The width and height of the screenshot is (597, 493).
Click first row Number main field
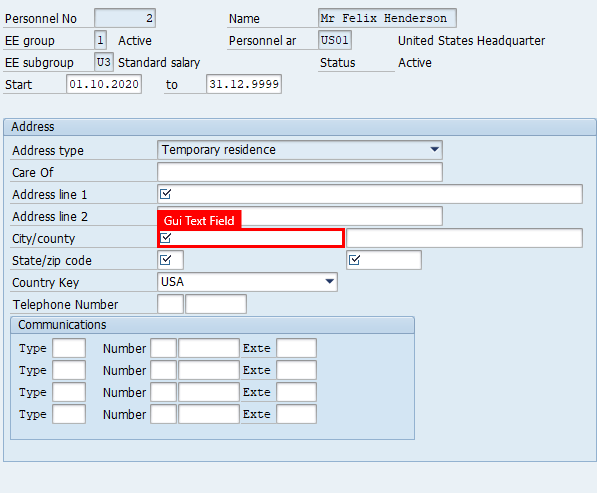click(209, 348)
